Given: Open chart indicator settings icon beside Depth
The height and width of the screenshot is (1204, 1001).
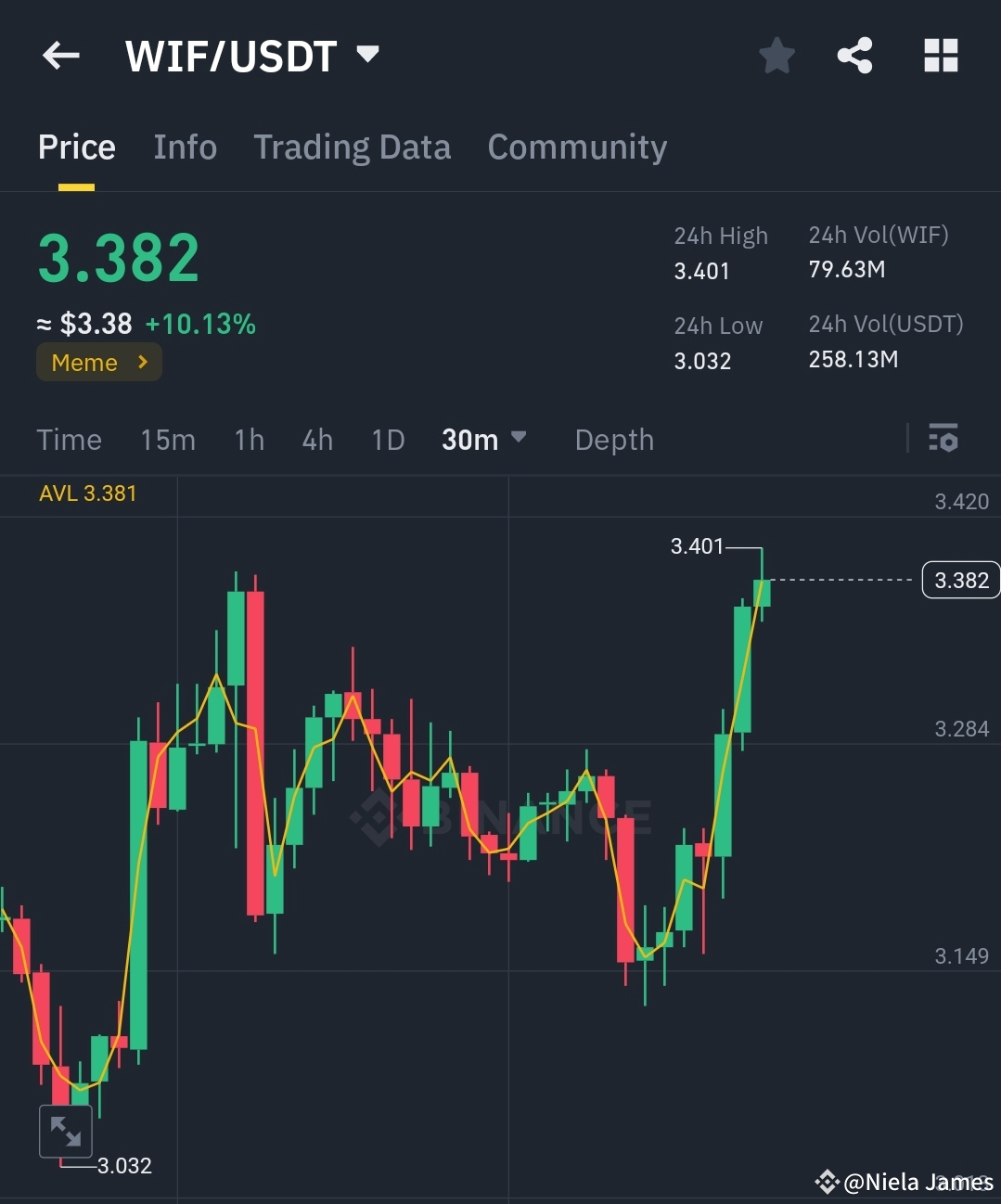Looking at the screenshot, I should pos(943,438).
